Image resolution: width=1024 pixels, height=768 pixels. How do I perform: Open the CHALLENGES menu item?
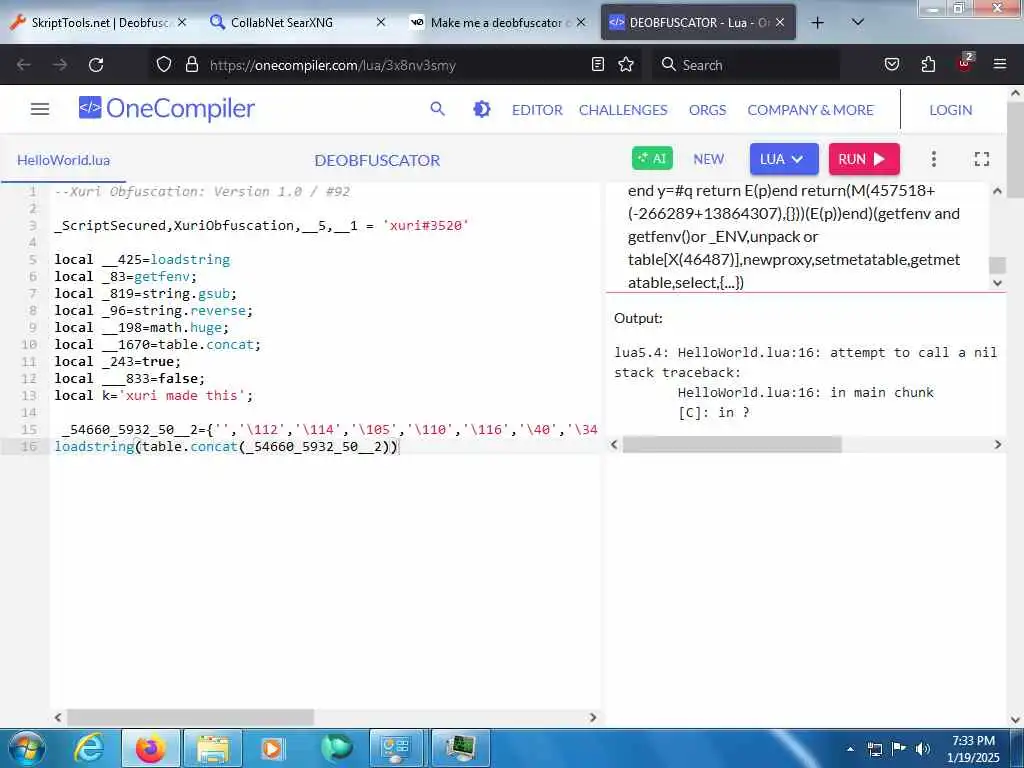tap(623, 110)
